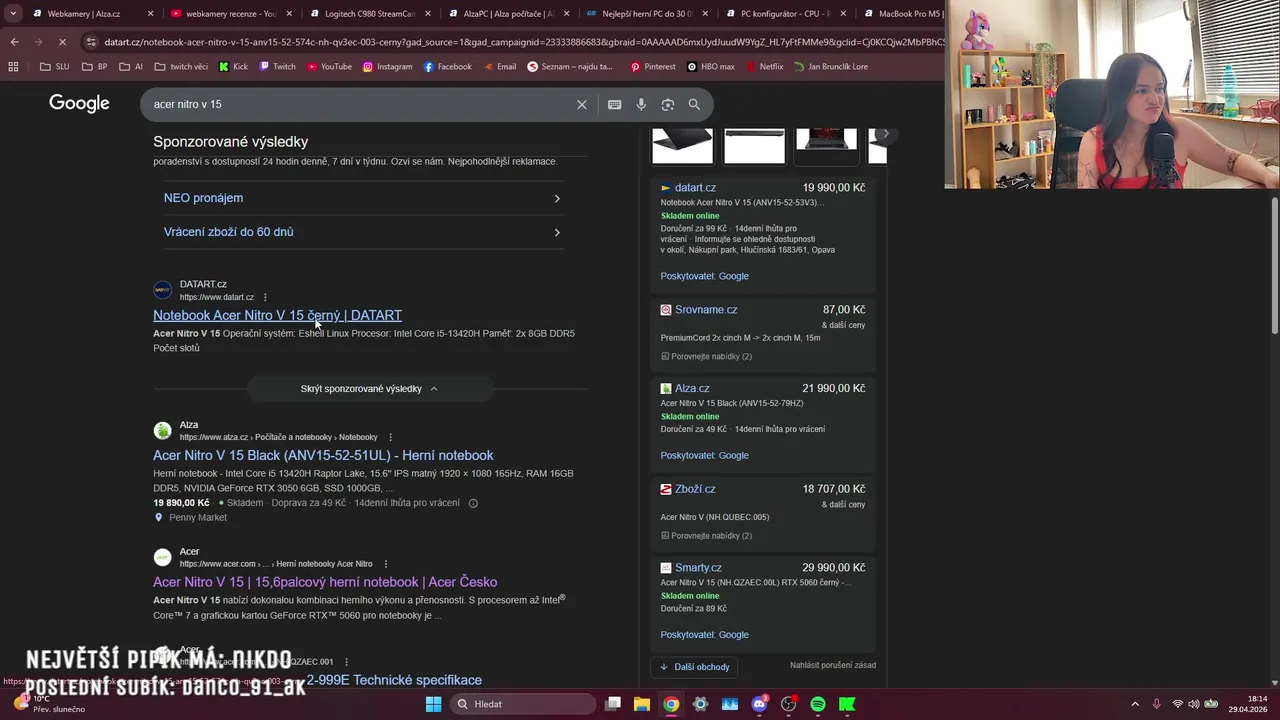The height and width of the screenshot is (720, 1280).
Task: Show hidden system tray icons
Action: click(1134, 704)
